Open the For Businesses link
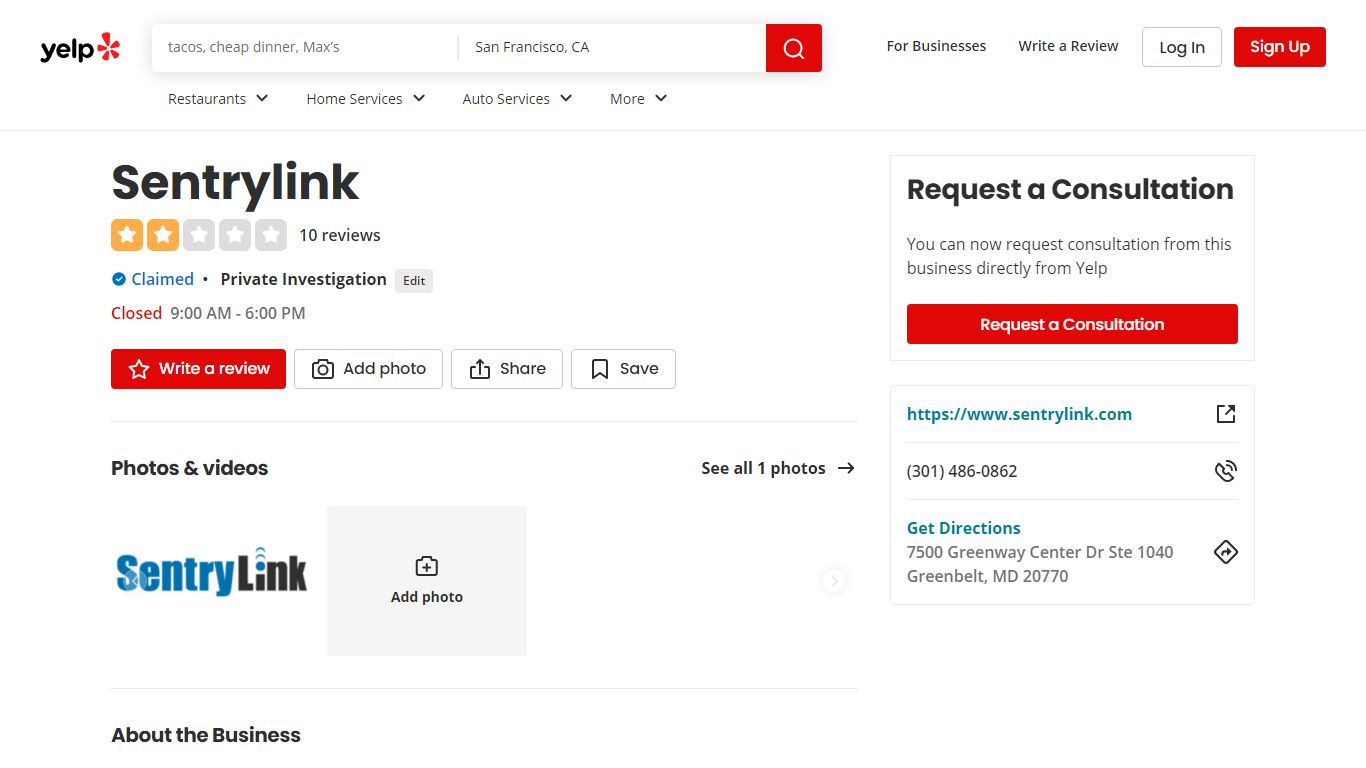Image resolution: width=1366 pixels, height=768 pixels. tap(936, 46)
